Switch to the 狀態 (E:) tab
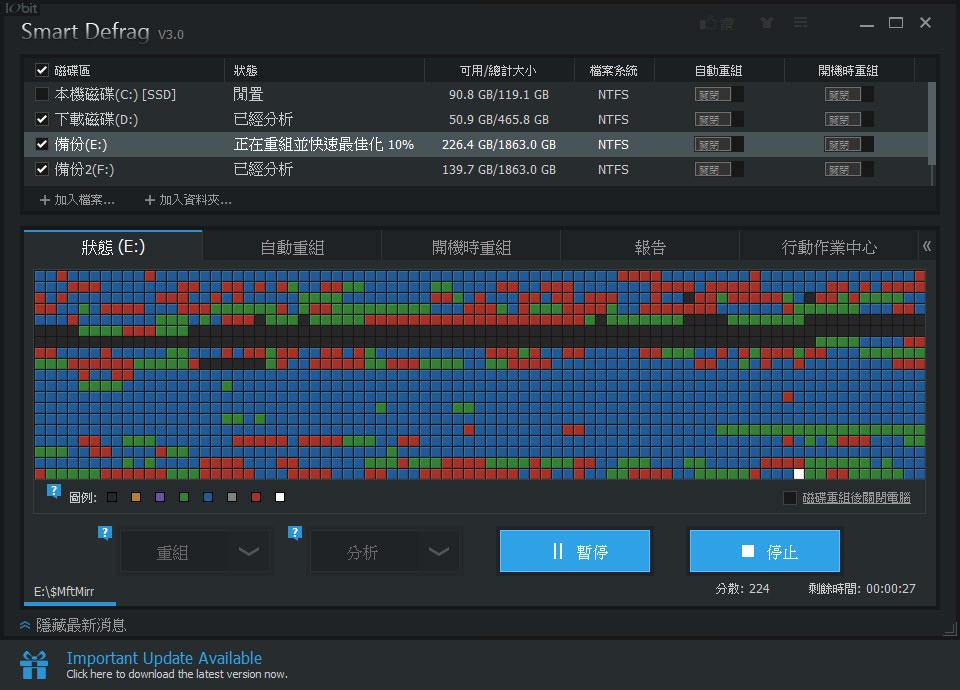Image resolution: width=960 pixels, height=690 pixels. tap(113, 247)
